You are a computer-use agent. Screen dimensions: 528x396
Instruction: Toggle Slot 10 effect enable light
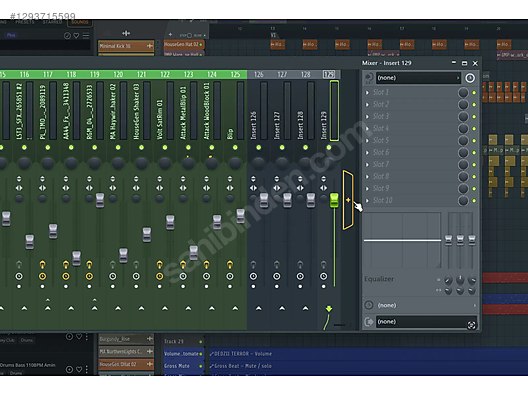point(474,201)
